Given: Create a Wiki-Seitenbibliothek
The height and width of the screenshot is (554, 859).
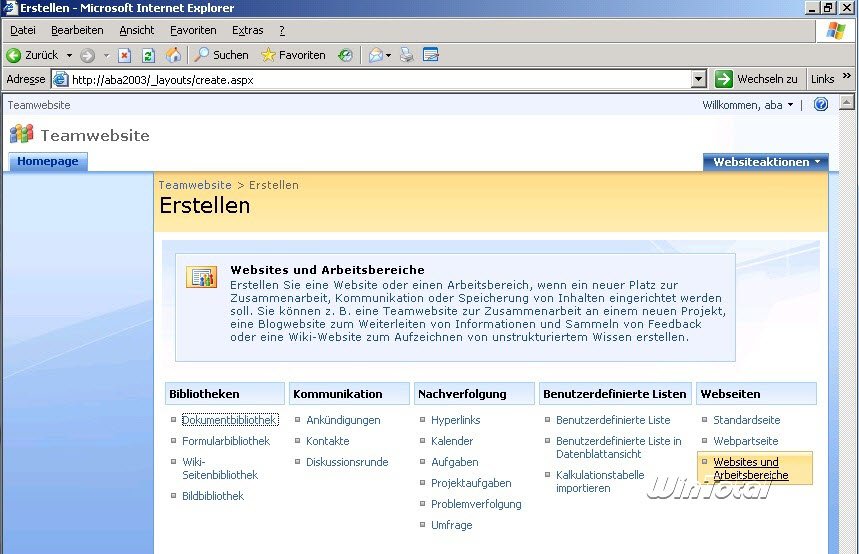Looking at the screenshot, I should coord(220,469).
